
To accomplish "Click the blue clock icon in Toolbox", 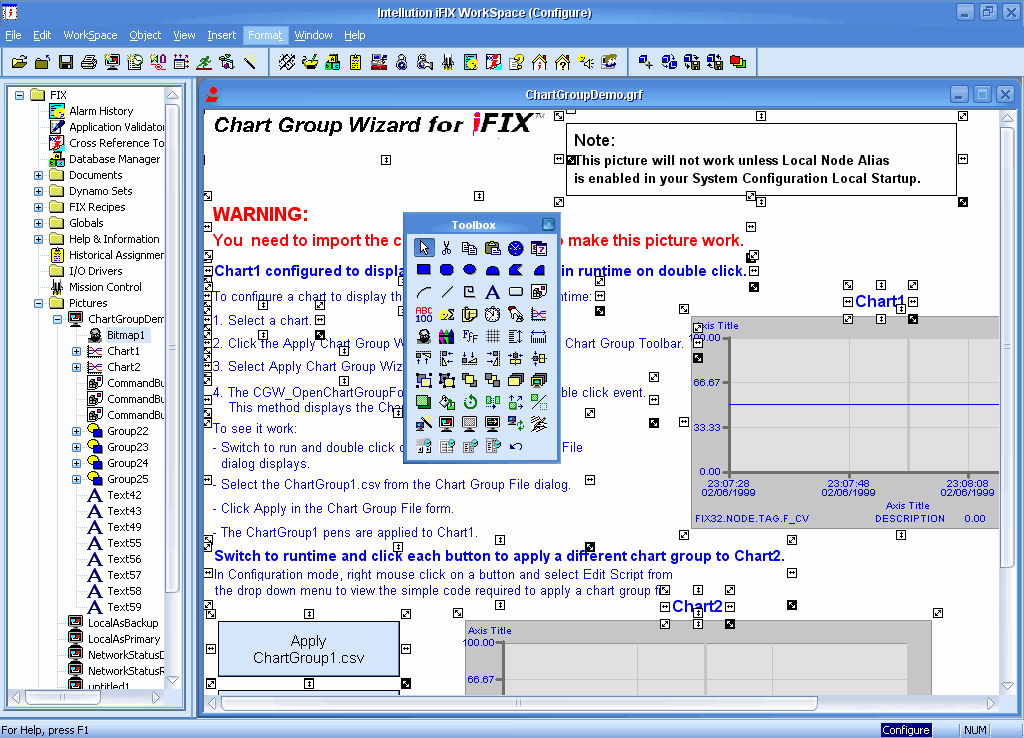I will (516, 248).
